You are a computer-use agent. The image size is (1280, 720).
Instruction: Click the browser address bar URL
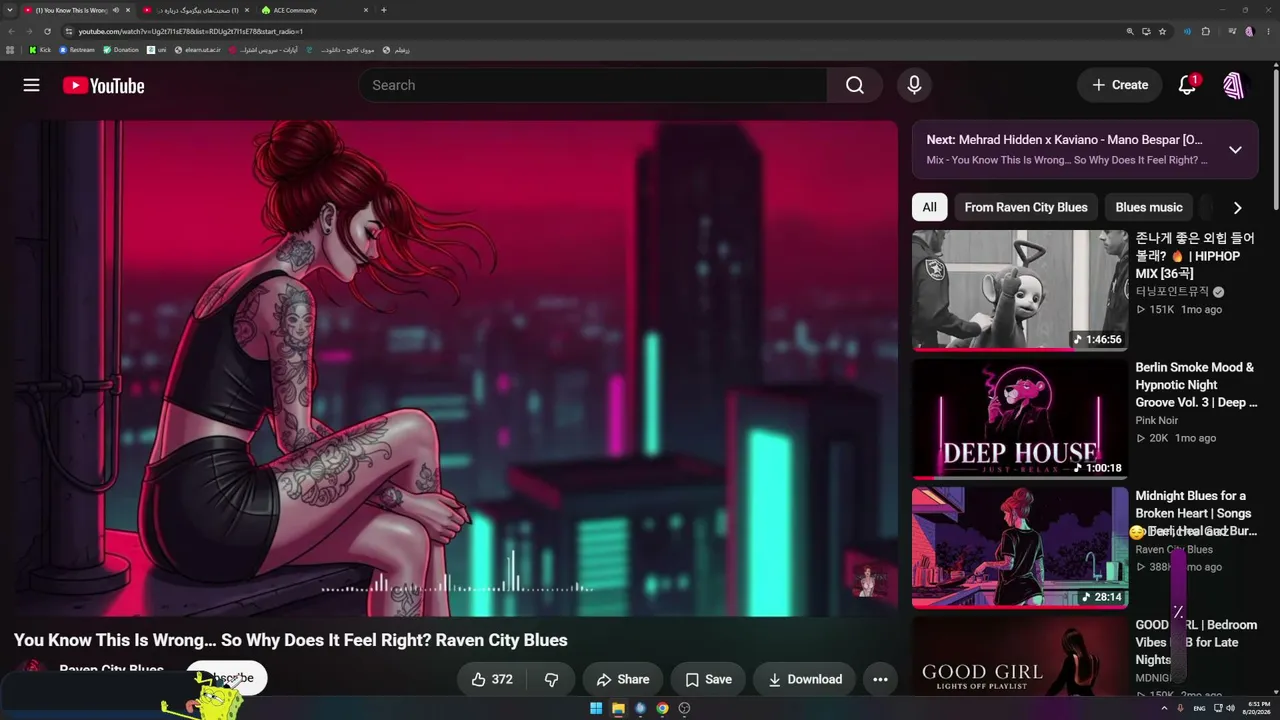(x=190, y=31)
